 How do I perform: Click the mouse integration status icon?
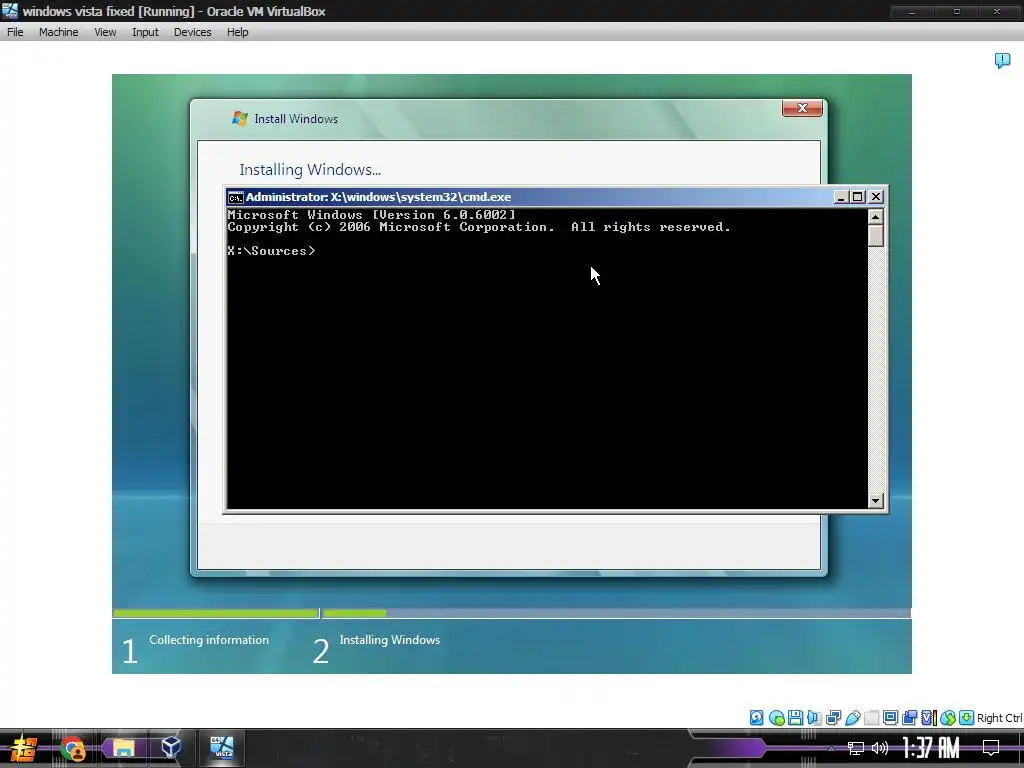948,718
